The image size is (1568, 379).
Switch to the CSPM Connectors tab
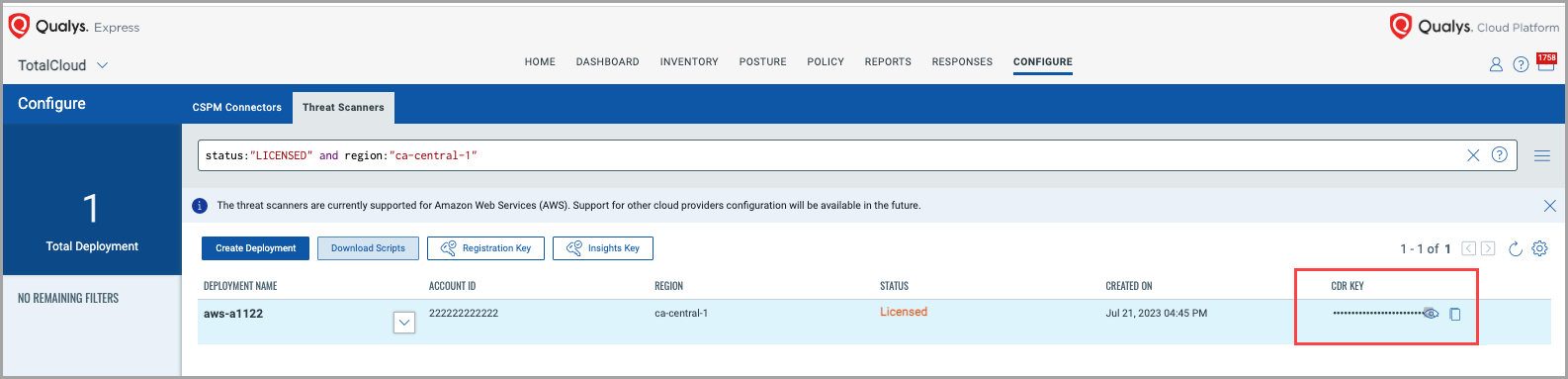click(237, 107)
